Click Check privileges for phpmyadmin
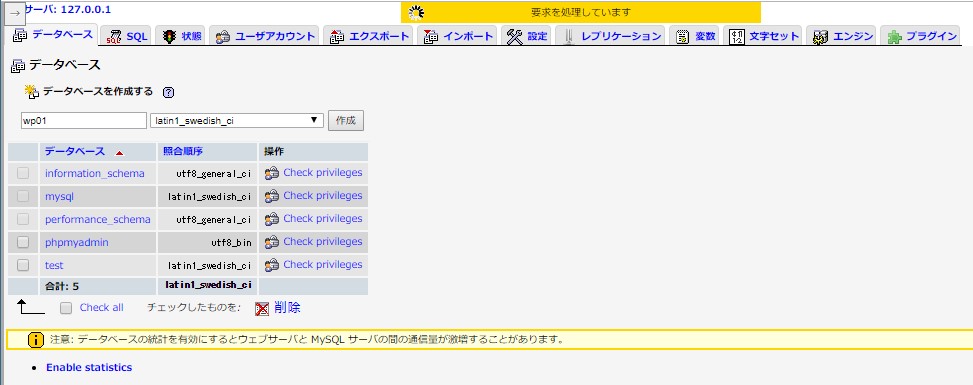 [x=323, y=242]
